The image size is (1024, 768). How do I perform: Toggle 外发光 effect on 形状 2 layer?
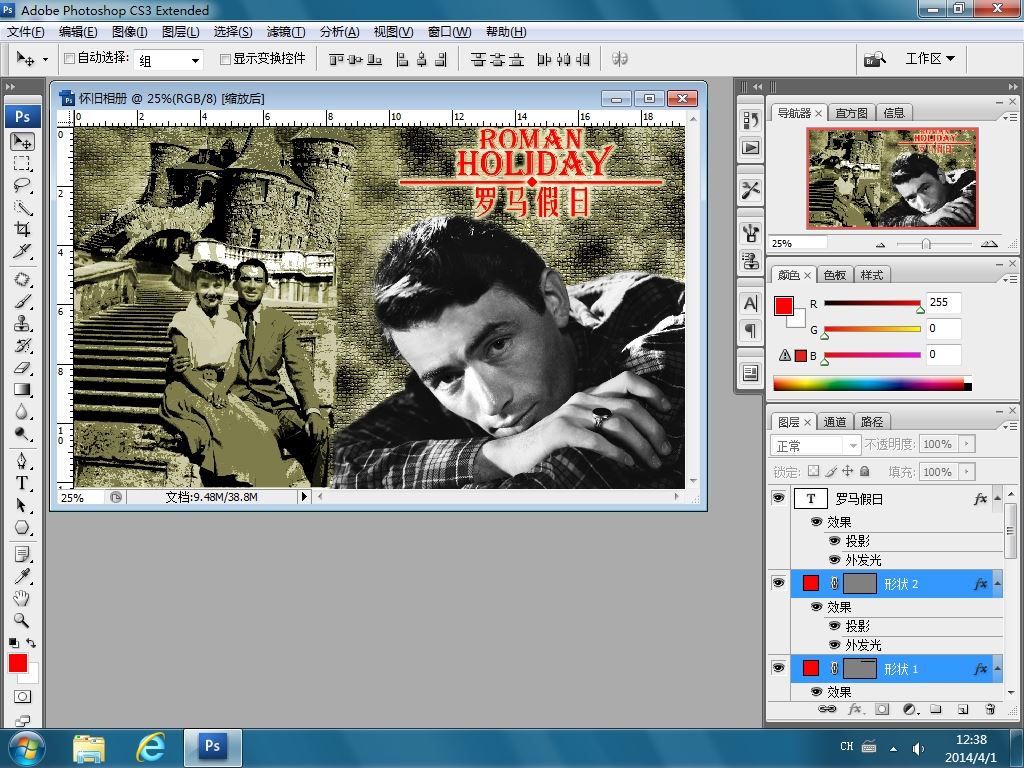click(834, 645)
